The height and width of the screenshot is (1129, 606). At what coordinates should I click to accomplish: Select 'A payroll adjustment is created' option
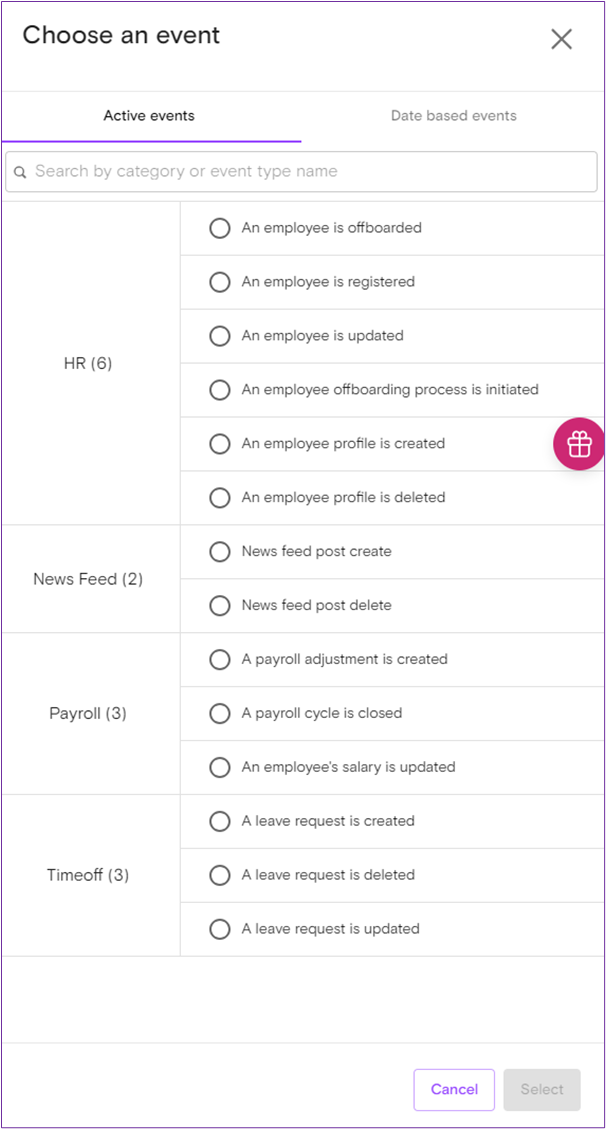pyautogui.click(x=220, y=660)
